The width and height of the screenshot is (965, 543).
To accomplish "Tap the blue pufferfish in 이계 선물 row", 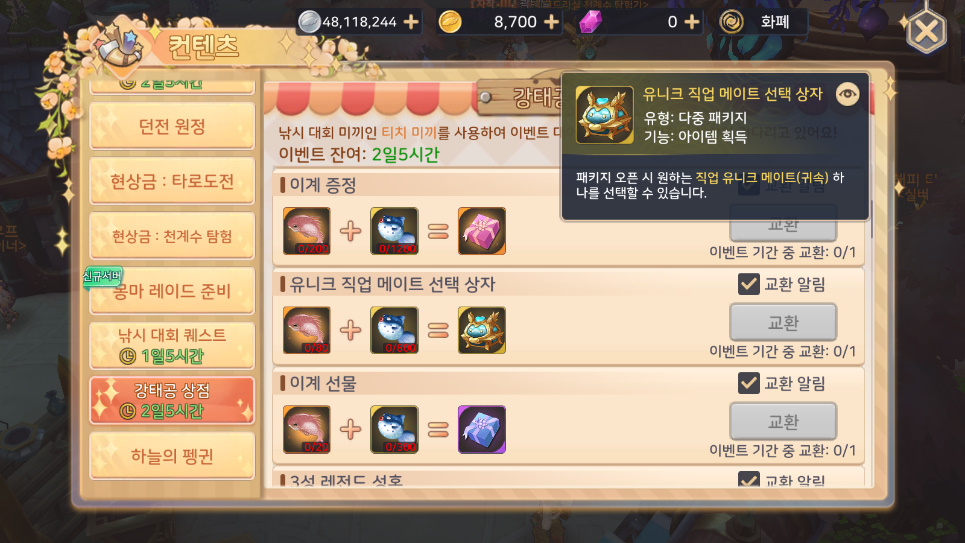I will pos(394,430).
